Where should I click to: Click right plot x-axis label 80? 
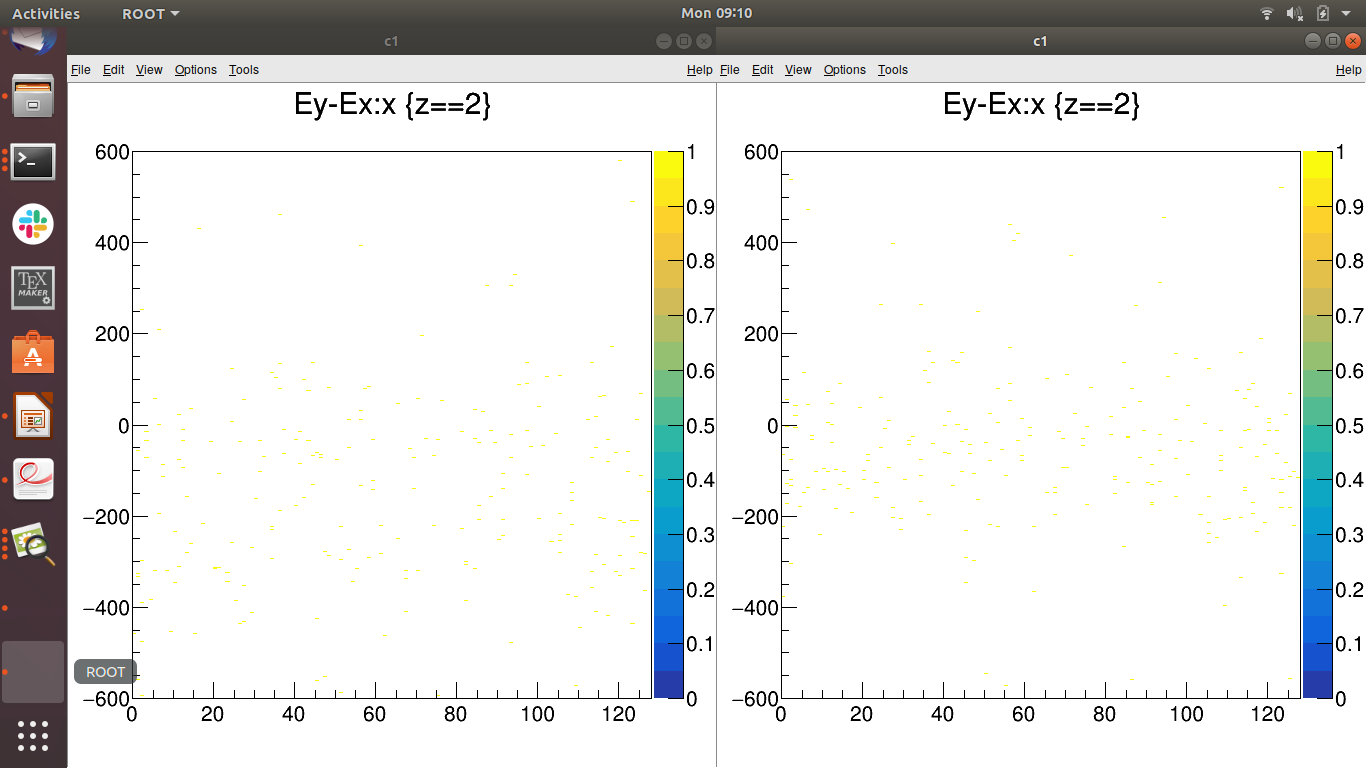pyautogui.click(x=1105, y=715)
